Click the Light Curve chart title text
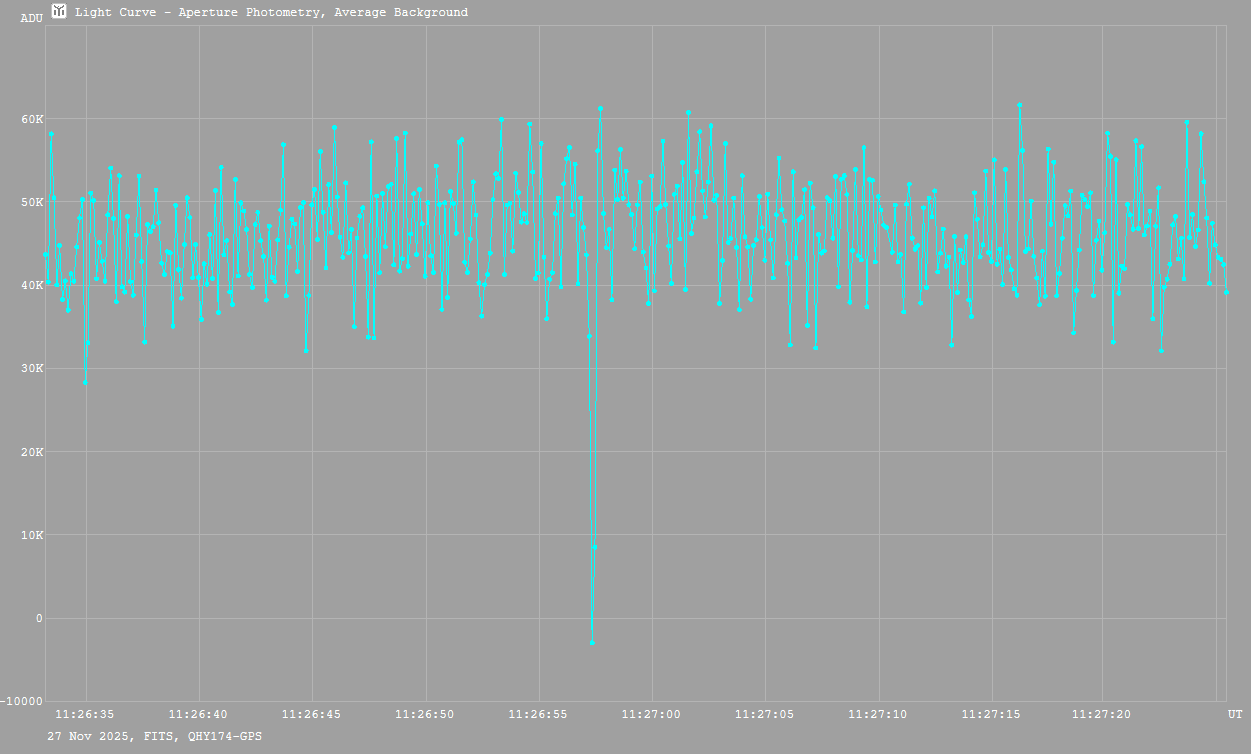 coord(271,13)
